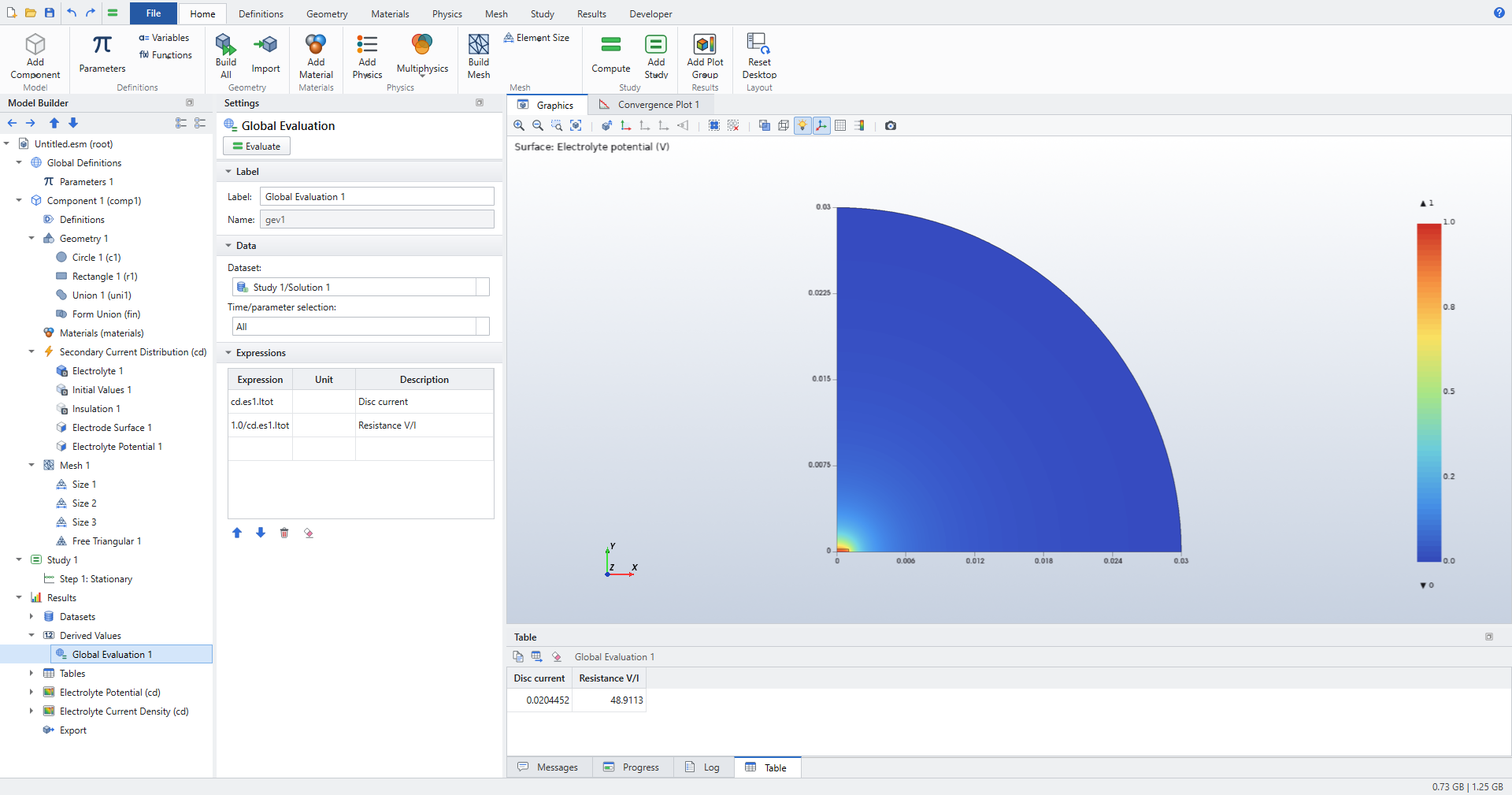The width and height of the screenshot is (1512, 795).
Task: Click the Zoom Extents icon
Action: pos(576,125)
